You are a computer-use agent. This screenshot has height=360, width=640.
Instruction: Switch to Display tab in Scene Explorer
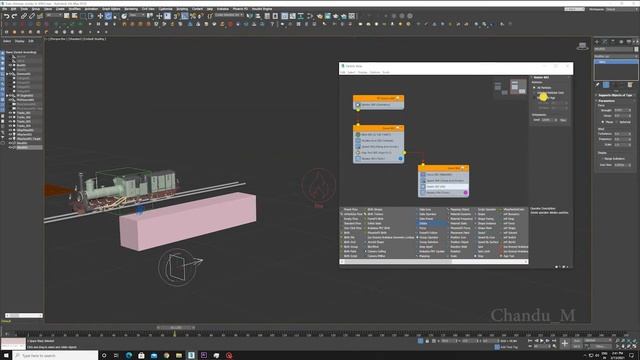20,41
